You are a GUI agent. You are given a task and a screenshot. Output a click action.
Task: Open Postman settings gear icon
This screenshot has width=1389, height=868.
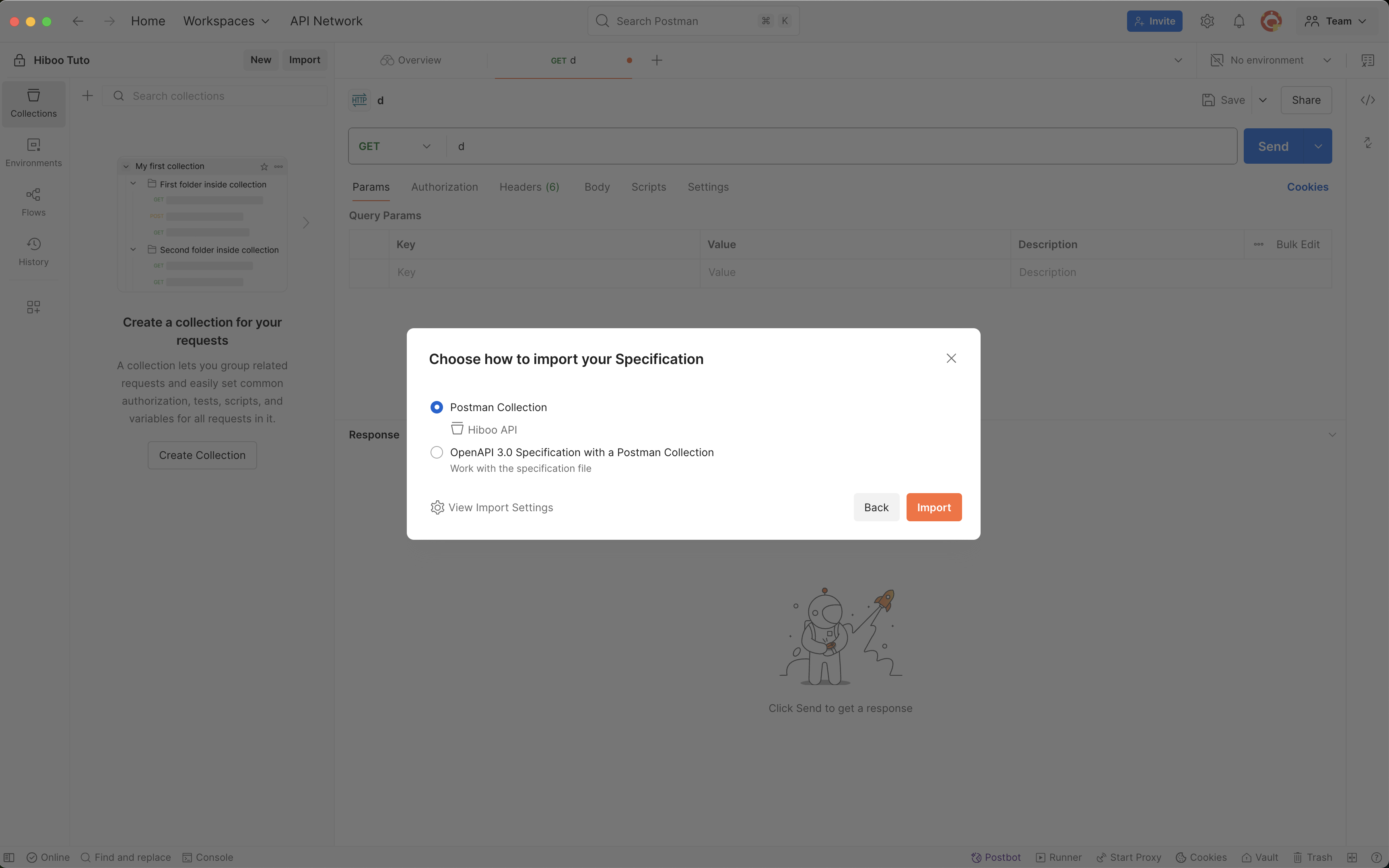tap(1207, 21)
